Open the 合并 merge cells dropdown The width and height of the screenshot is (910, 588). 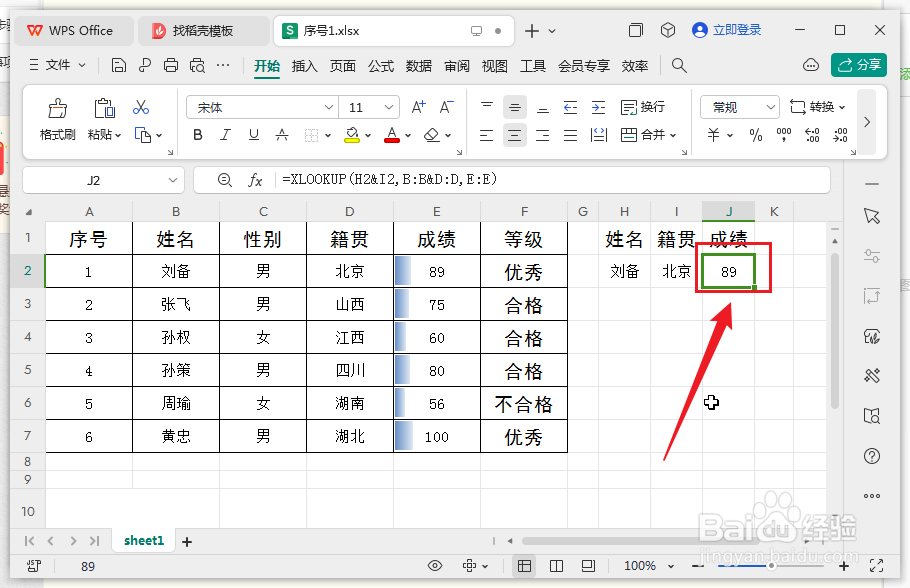[x=648, y=135]
